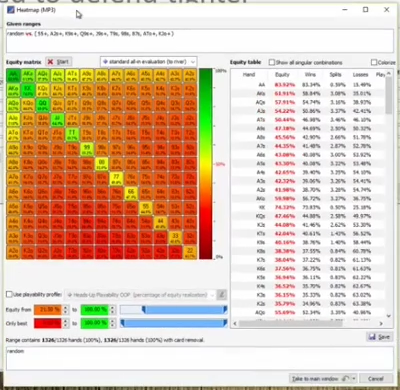The image size is (400, 390).
Task: Increase the Equity from upper value stepper
Action: click(113, 308)
